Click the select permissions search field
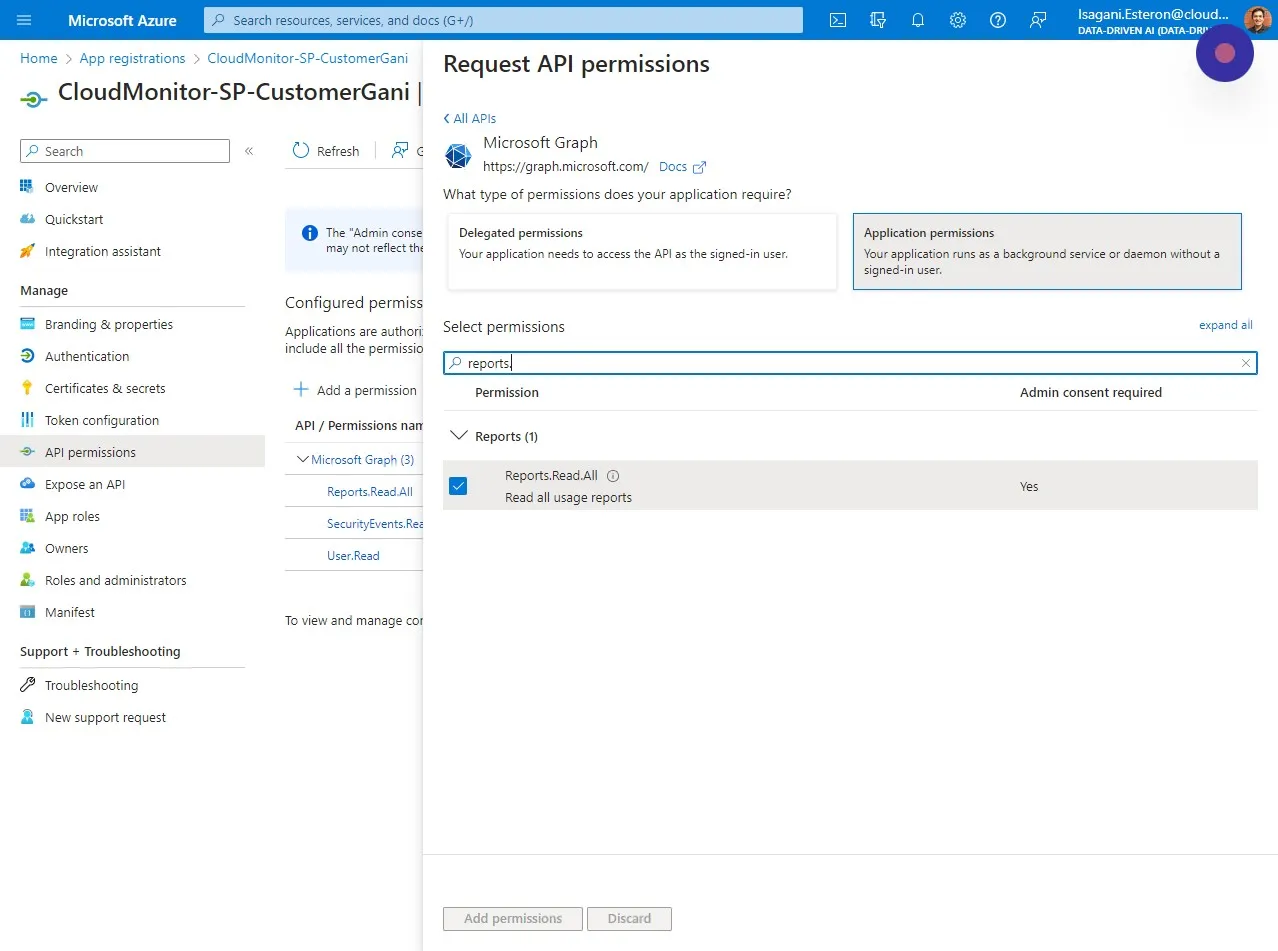 850,363
